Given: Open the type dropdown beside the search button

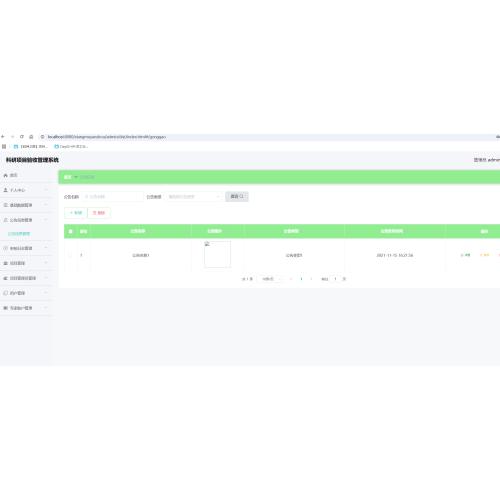Looking at the screenshot, I should point(194,197).
